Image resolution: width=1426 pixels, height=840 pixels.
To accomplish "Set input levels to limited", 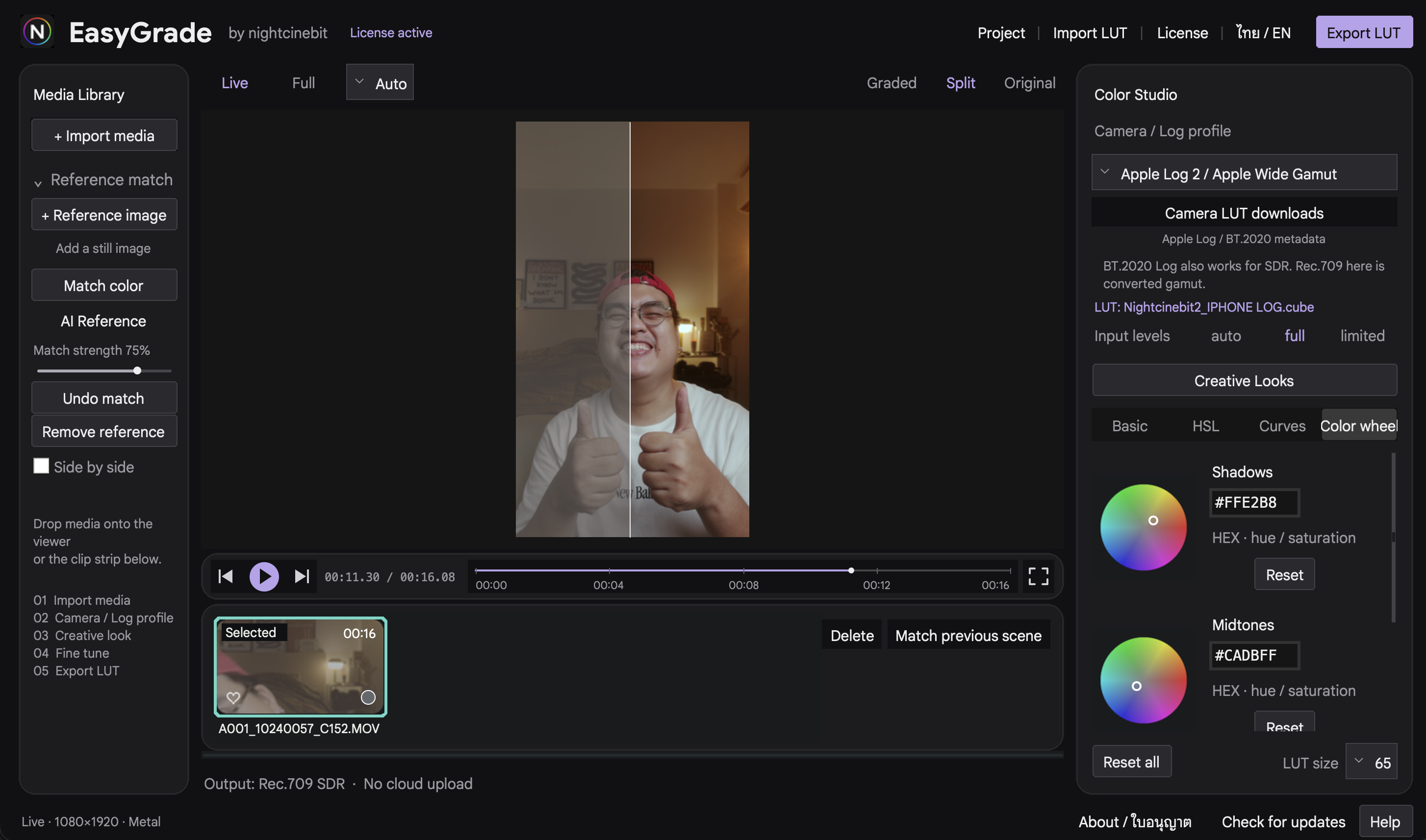I will 1362,336.
